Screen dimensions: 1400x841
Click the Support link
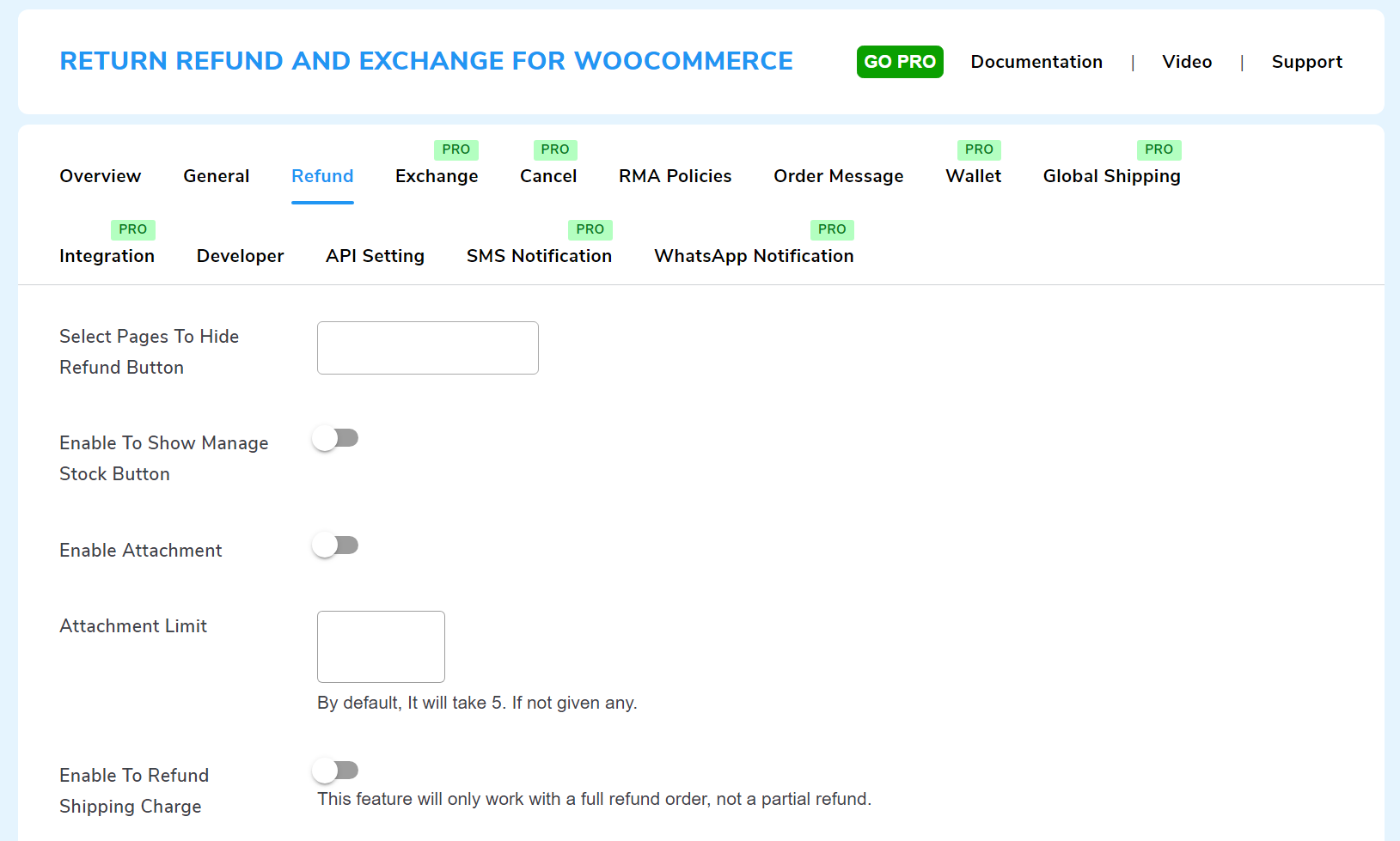[x=1307, y=61]
